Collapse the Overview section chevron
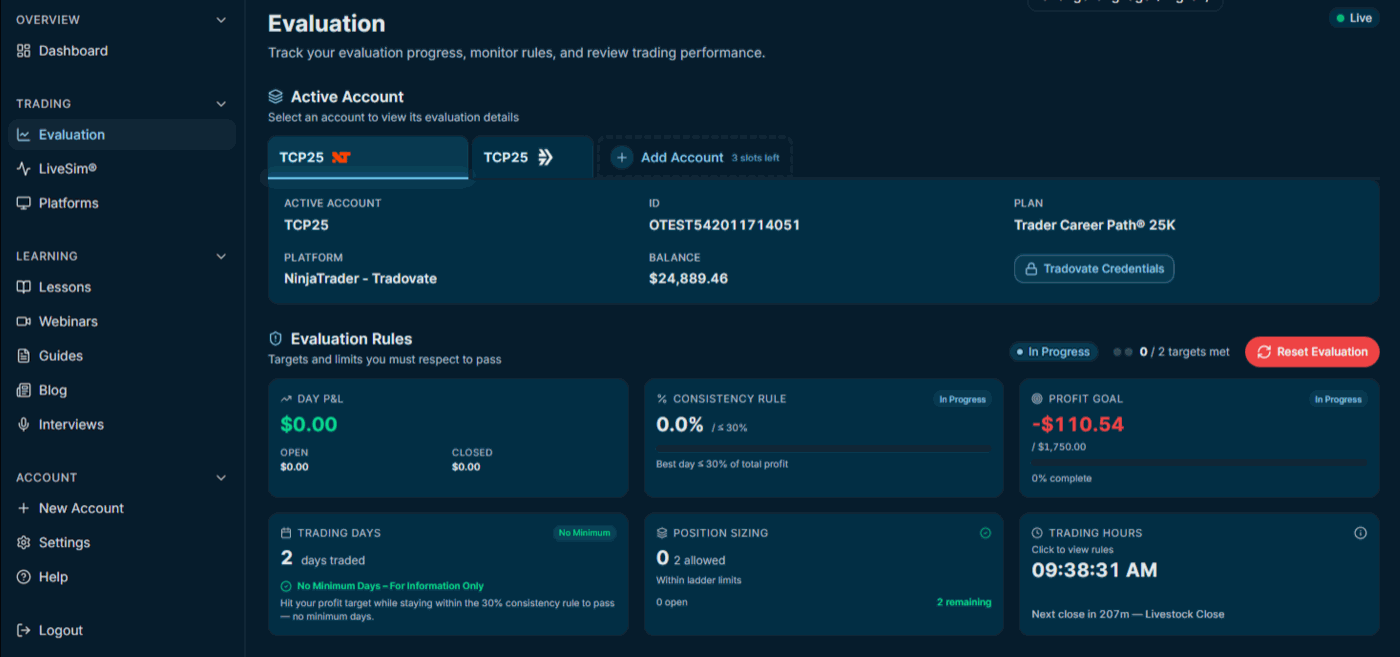Screen dimensions: 1400x657 click(221, 20)
